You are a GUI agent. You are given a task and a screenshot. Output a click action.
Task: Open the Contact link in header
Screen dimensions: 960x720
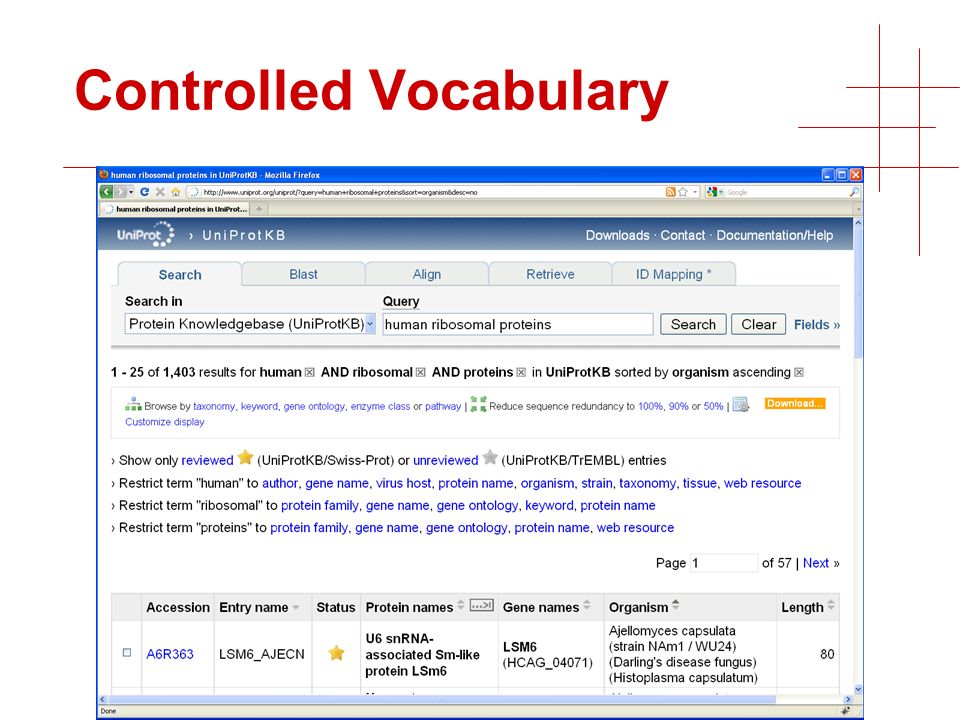683,236
